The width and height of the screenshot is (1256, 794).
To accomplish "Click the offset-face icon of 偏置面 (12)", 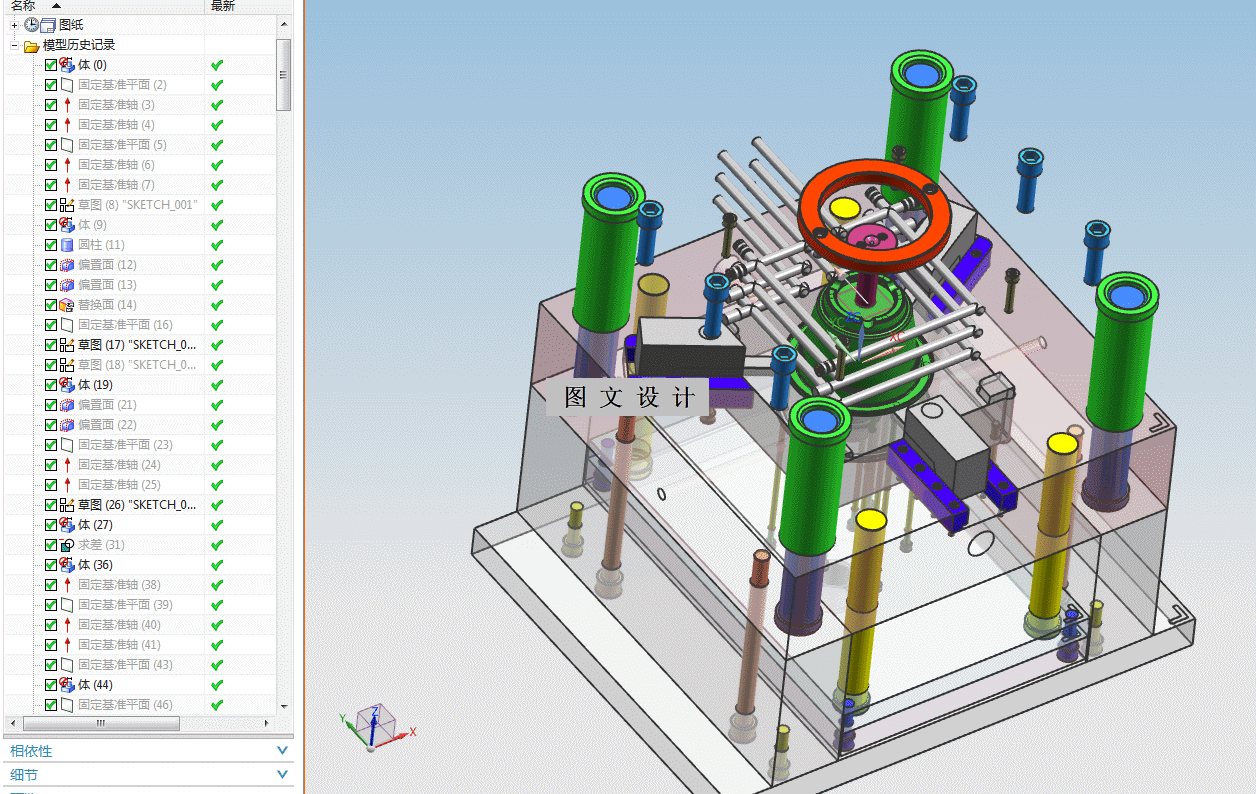I will [x=67, y=265].
